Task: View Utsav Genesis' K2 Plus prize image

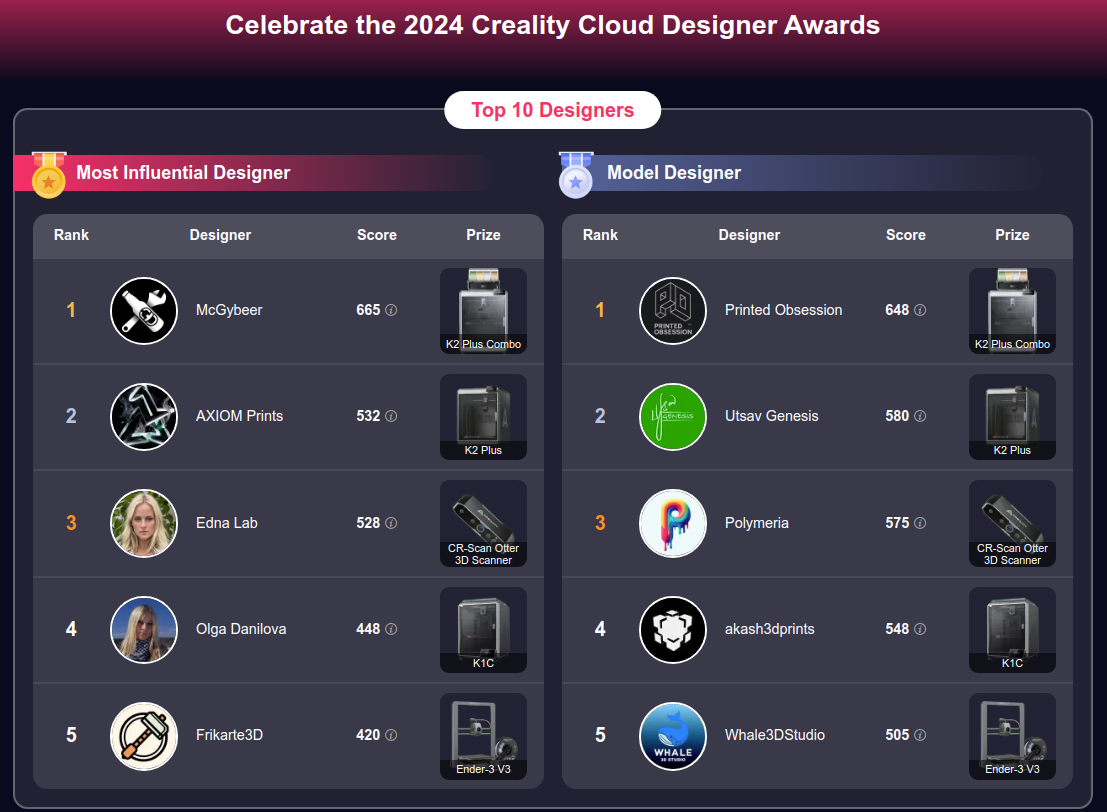Action: tap(1012, 417)
